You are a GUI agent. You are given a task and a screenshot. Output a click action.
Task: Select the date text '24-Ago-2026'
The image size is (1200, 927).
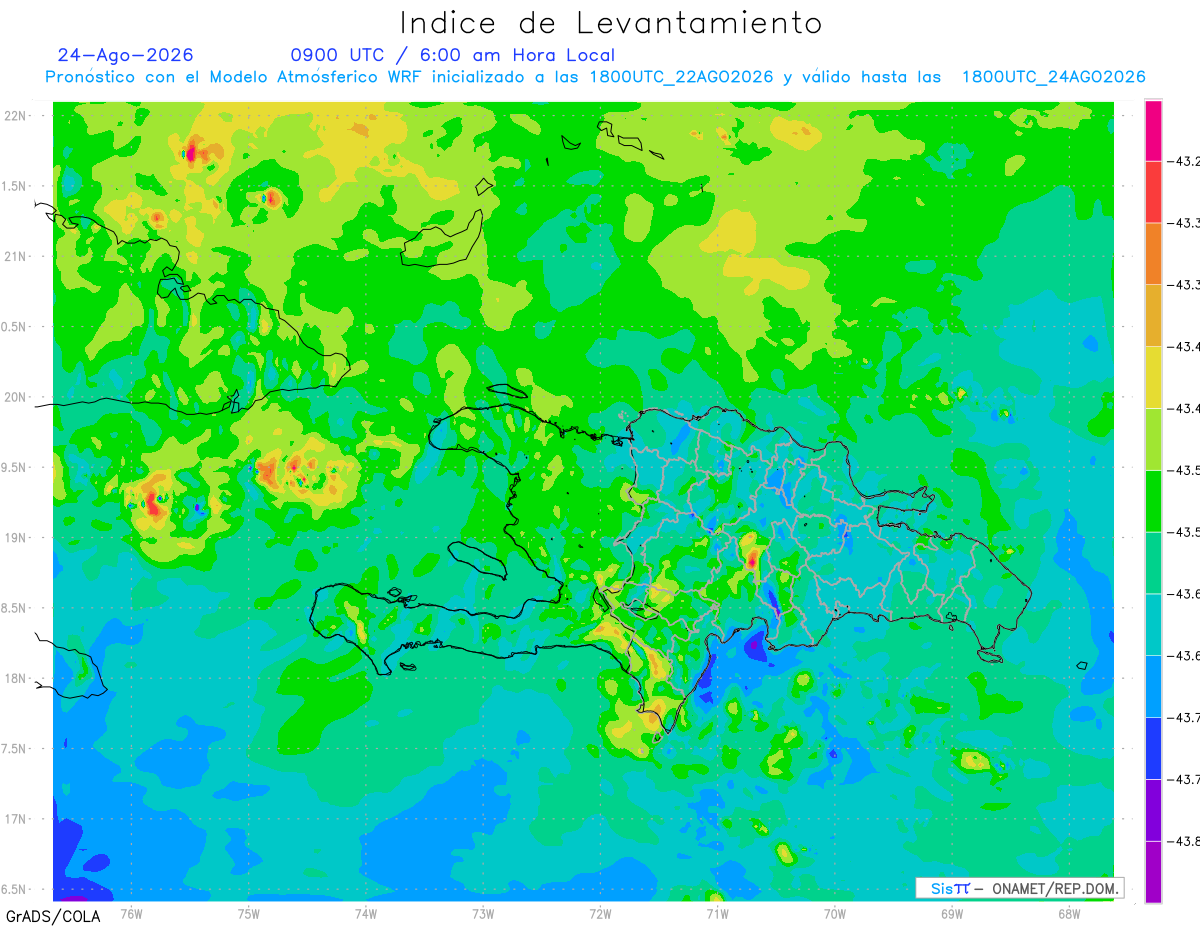pyautogui.click(x=126, y=55)
